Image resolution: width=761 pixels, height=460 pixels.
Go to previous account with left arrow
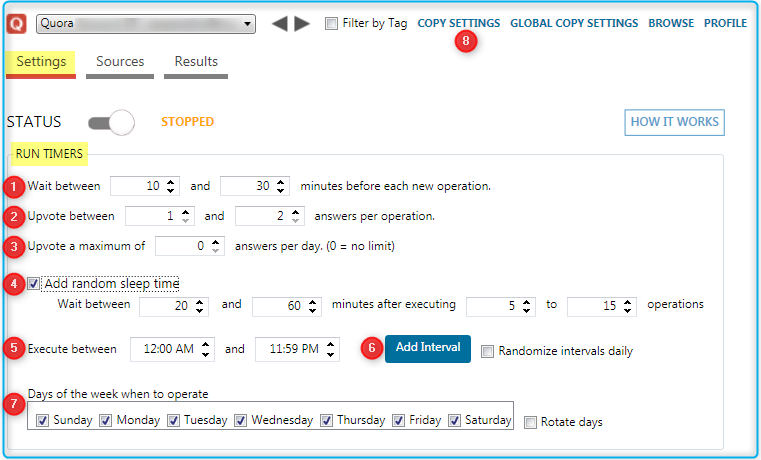coord(280,23)
